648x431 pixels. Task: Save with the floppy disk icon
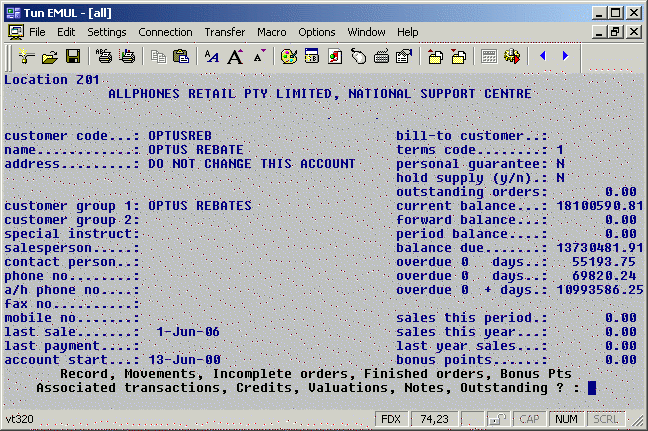point(73,56)
